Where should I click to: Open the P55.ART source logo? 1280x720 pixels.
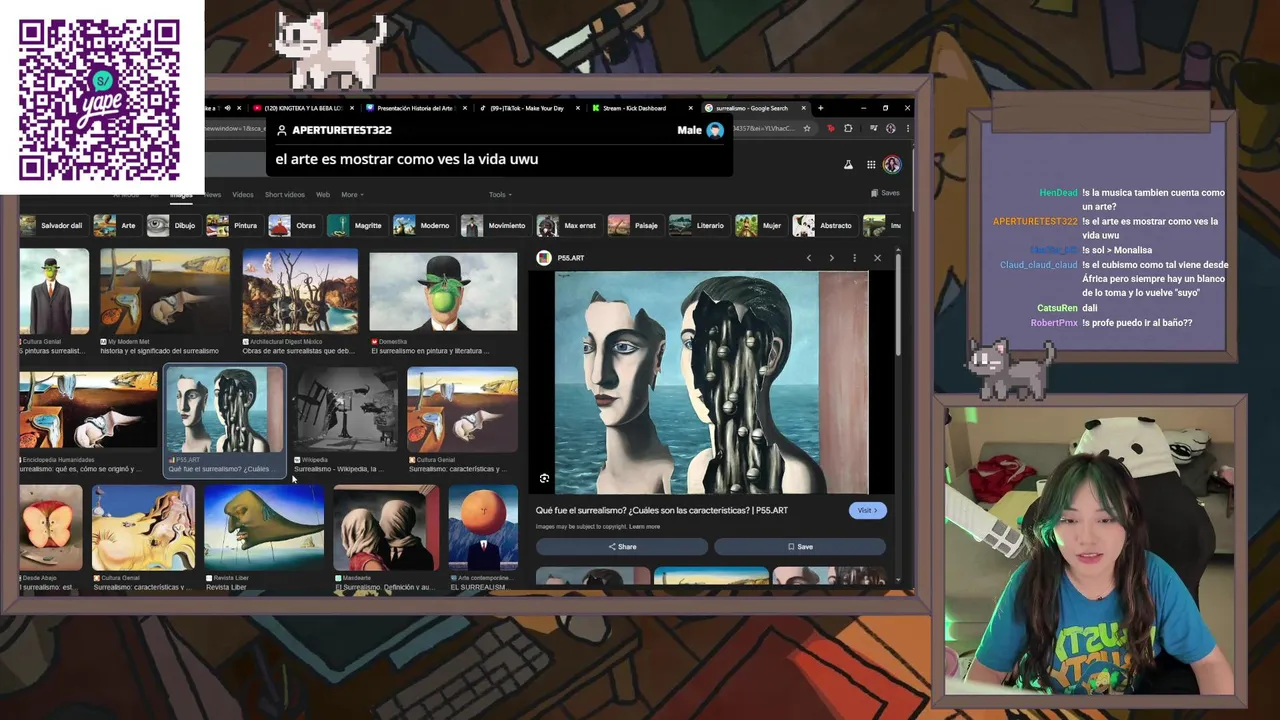tap(544, 258)
